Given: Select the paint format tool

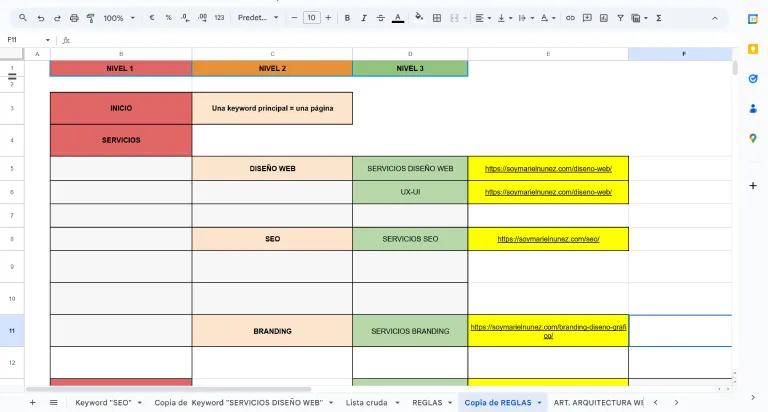Looking at the screenshot, I should point(91,18).
